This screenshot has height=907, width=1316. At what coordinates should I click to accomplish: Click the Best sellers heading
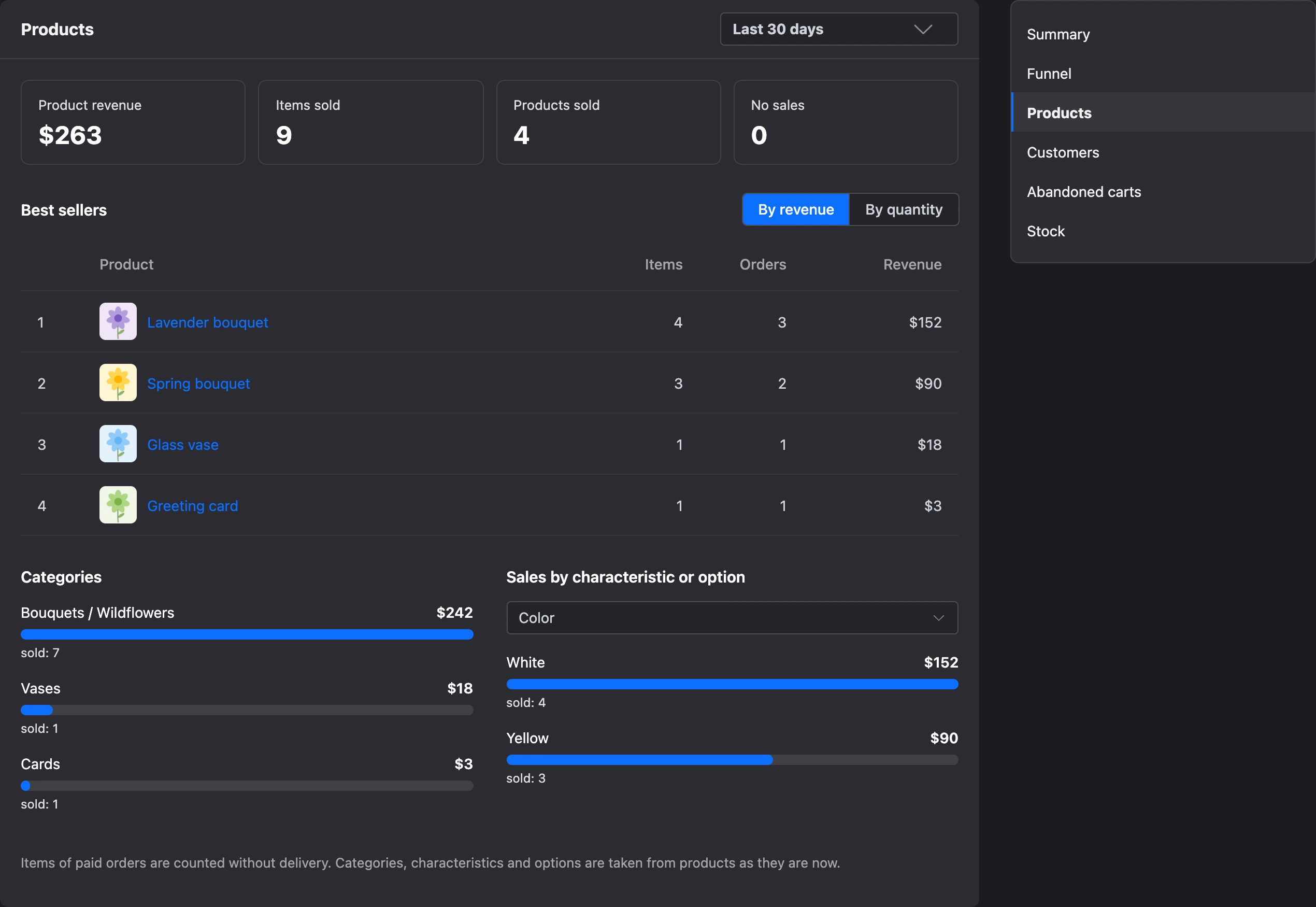point(64,210)
